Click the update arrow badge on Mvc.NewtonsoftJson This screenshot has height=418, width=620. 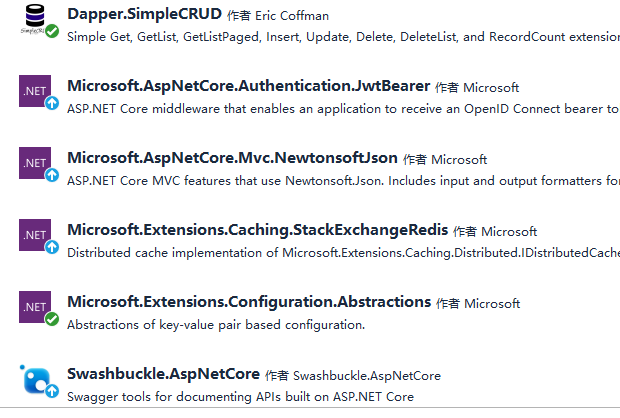(x=51, y=175)
